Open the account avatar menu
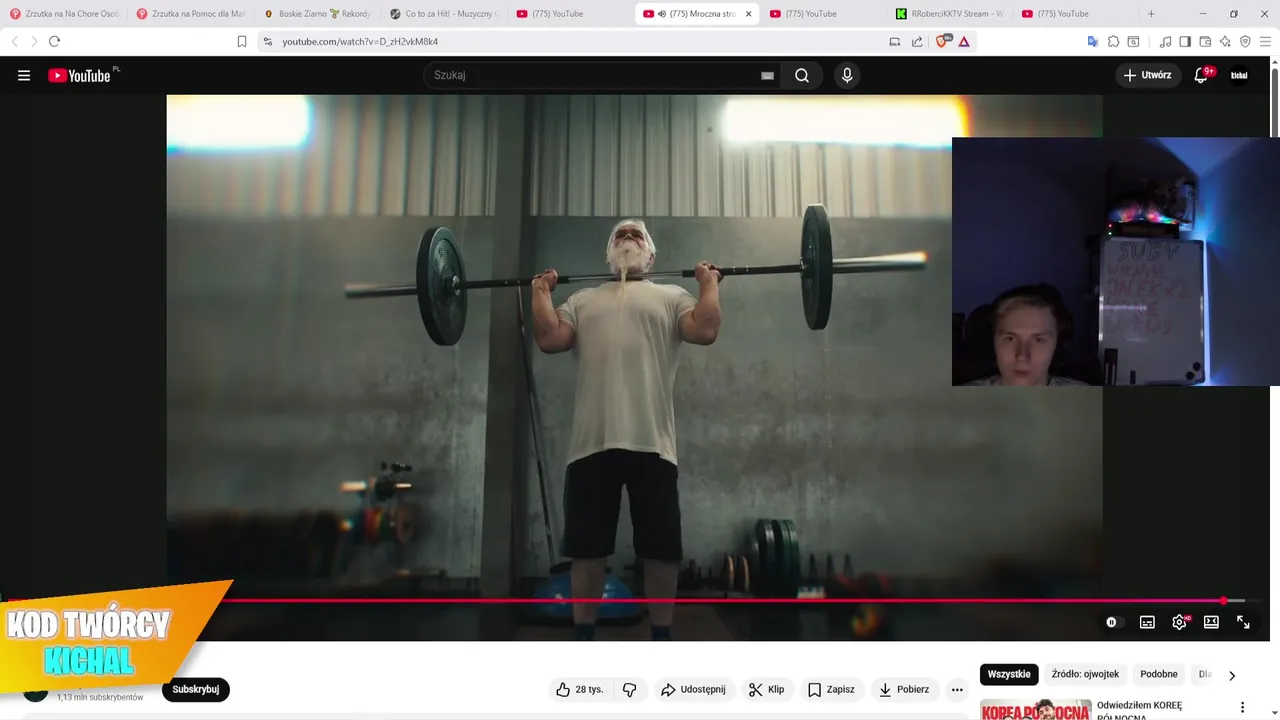The image size is (1280, 720). [1239, 75]
